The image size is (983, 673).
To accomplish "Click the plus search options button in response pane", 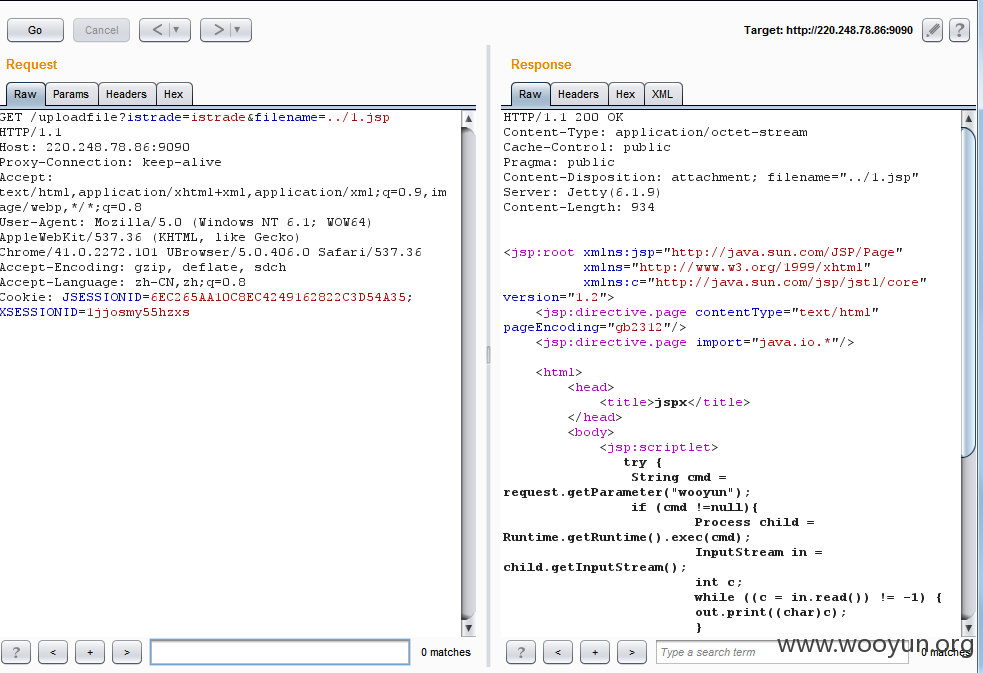I will pyautogui.click(x=595, y=652).
